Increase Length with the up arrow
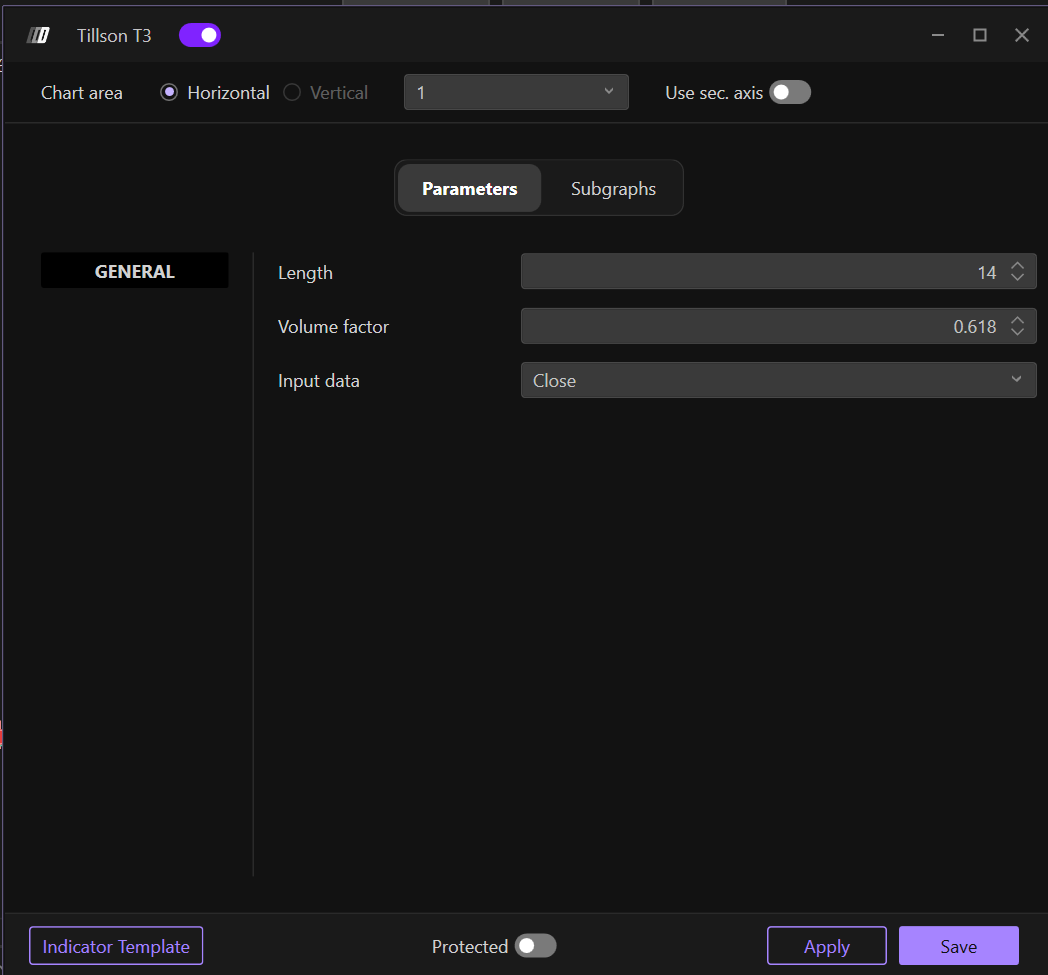Image resolution: width=1048 pixels, height=975 pixels. (x=1017, y=266)
